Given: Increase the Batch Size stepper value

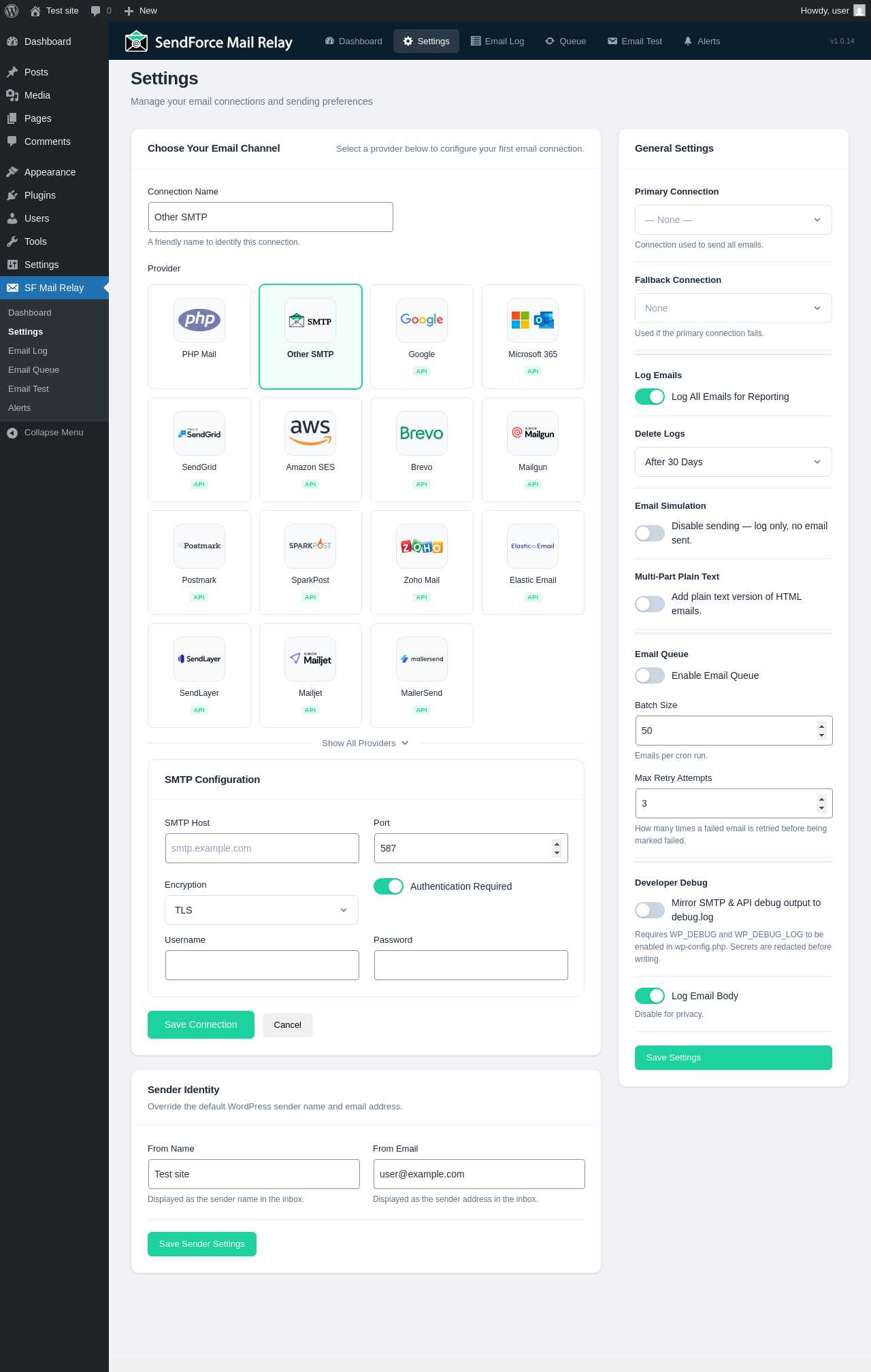Looking at the screenshot, I should point(822,726).
